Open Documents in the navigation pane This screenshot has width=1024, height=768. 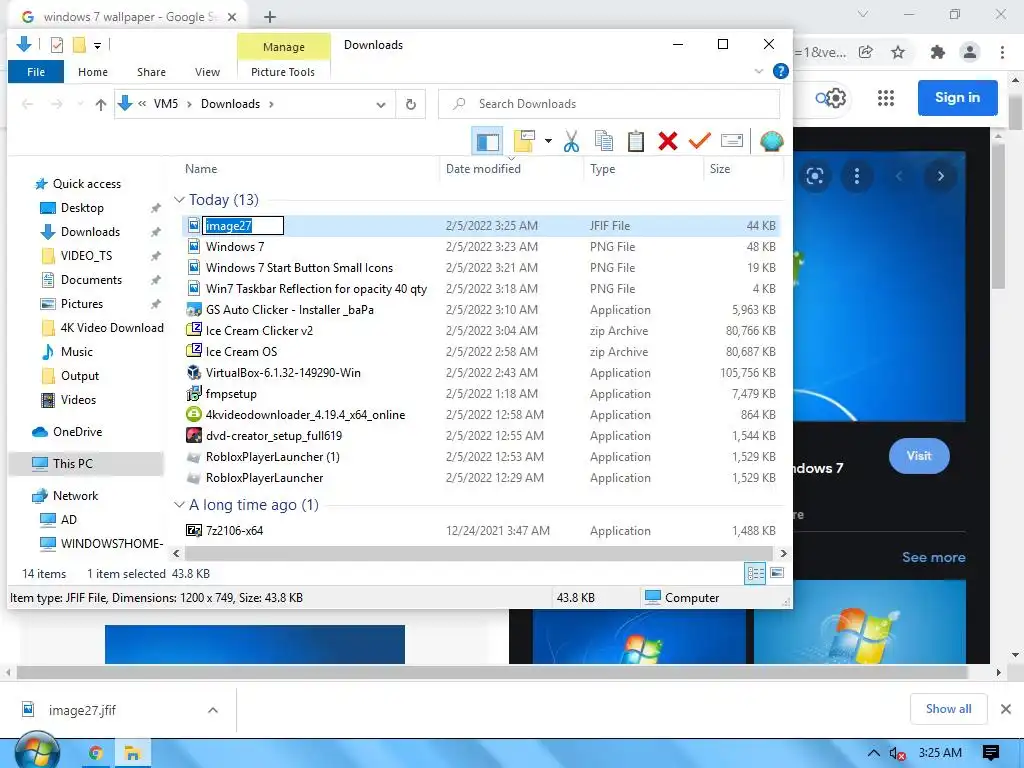tap(91, 280)
